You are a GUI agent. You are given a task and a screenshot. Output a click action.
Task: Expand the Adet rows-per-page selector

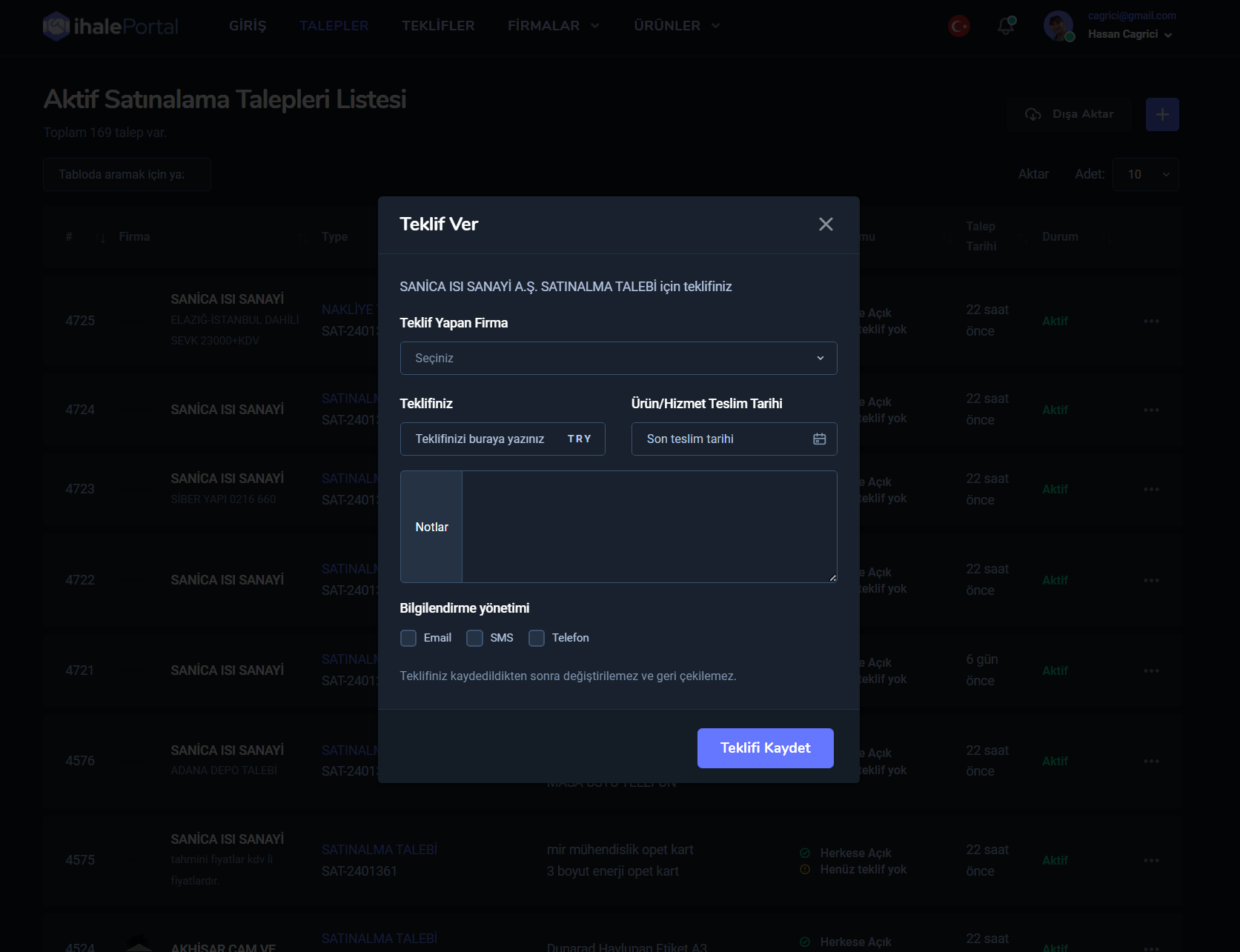coord(1145,175)
